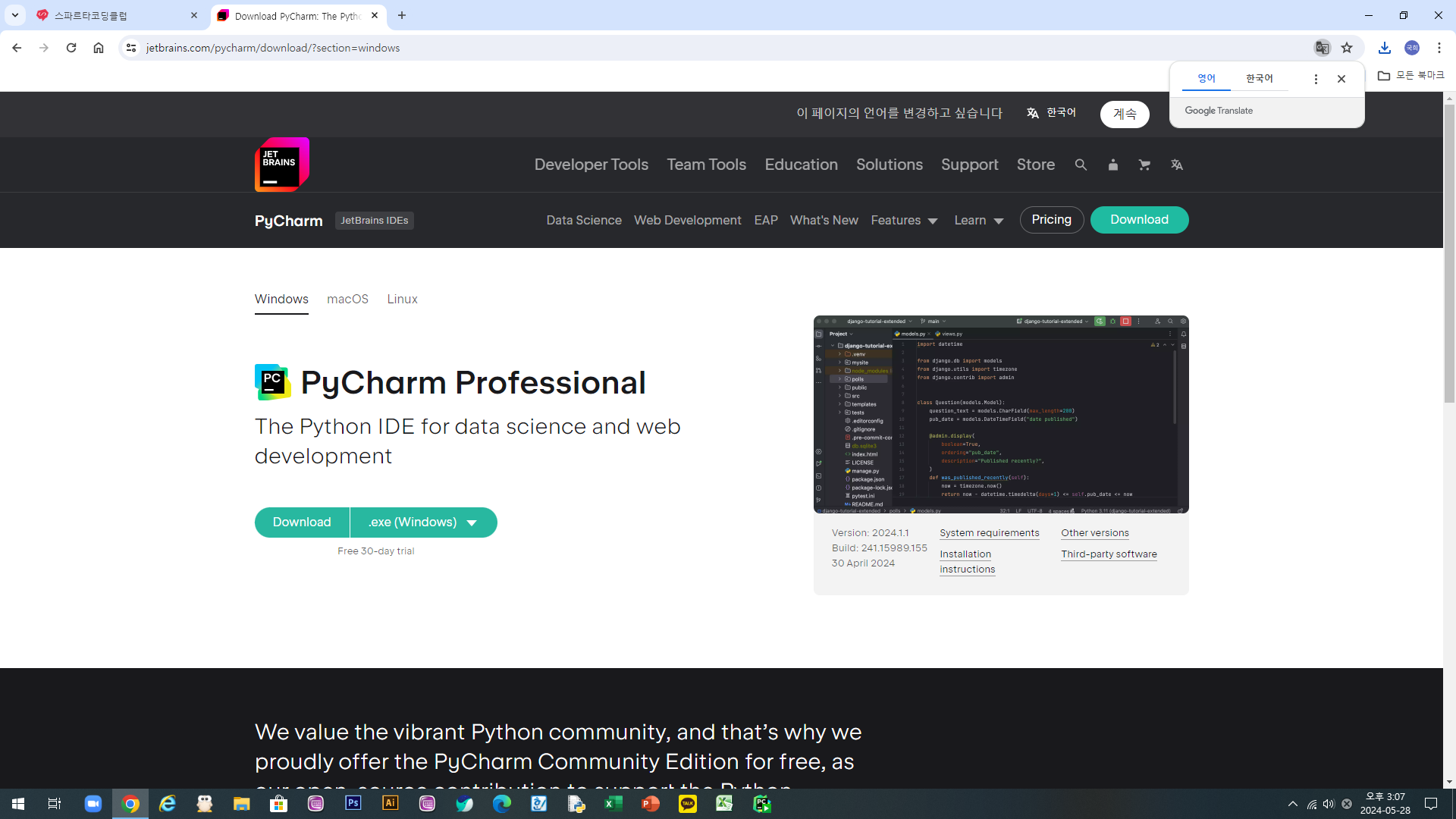Open System requirements link
1456x819 pixels.
pos(990,533)
